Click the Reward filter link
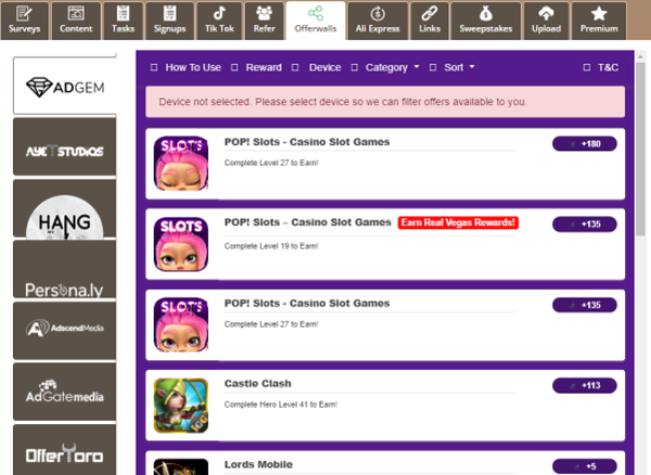Viewport: 651px width, 475px height. [x=264, y=67]
